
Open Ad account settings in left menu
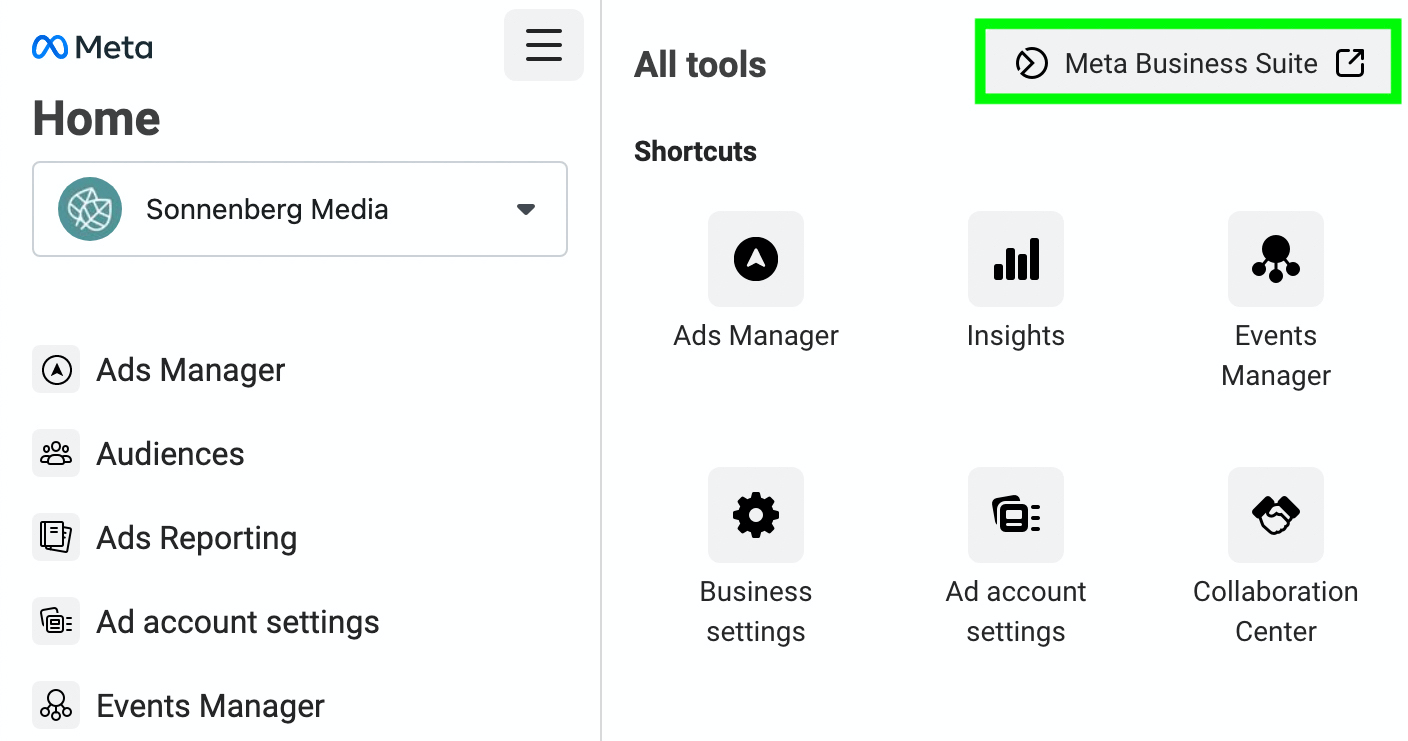pos(237,622)
